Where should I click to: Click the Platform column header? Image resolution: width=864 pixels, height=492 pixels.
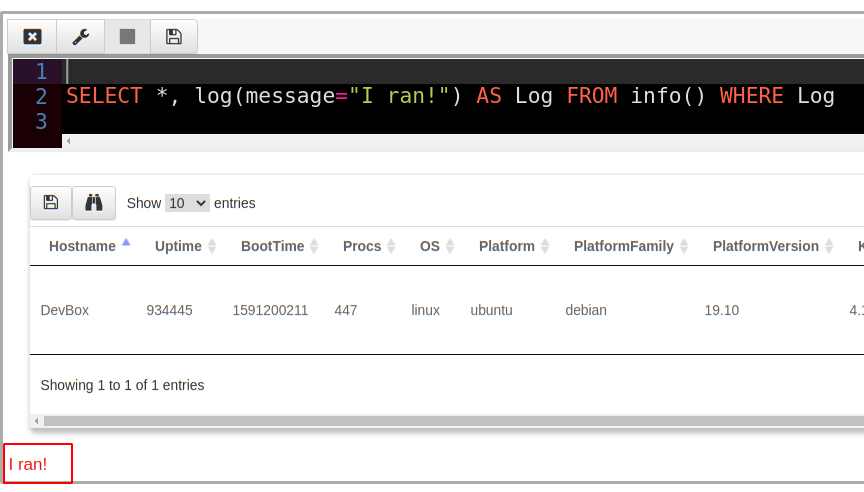point(507,246)
